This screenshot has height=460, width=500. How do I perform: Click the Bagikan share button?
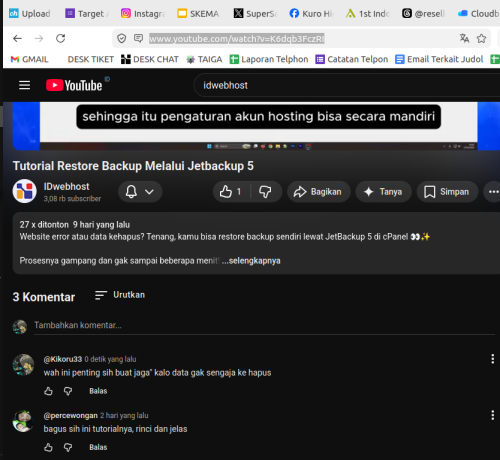[x=319, y=192]
